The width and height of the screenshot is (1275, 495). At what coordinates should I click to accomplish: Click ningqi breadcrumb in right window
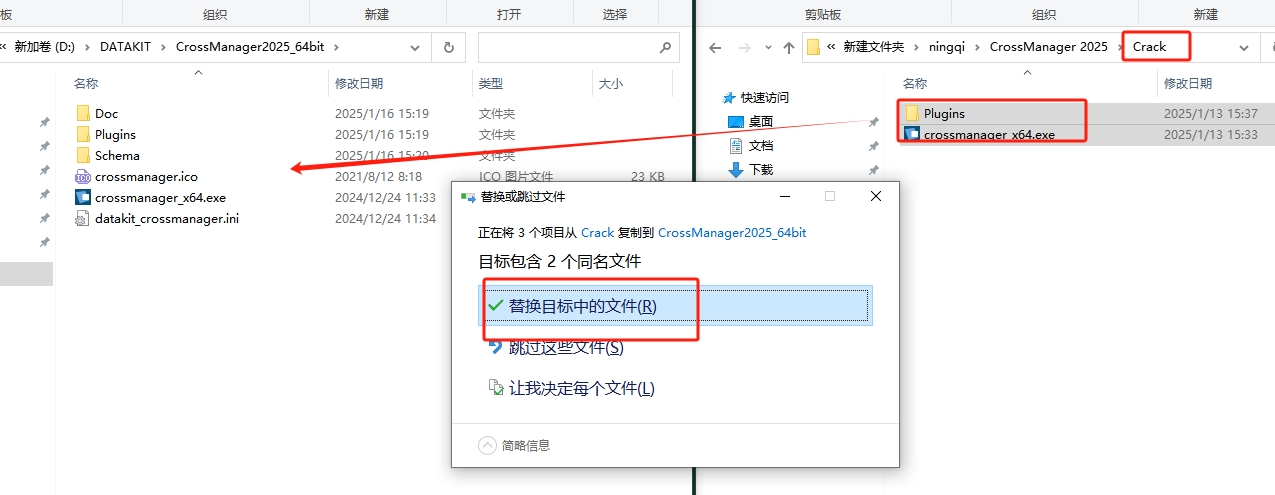[x=948, y=47]
